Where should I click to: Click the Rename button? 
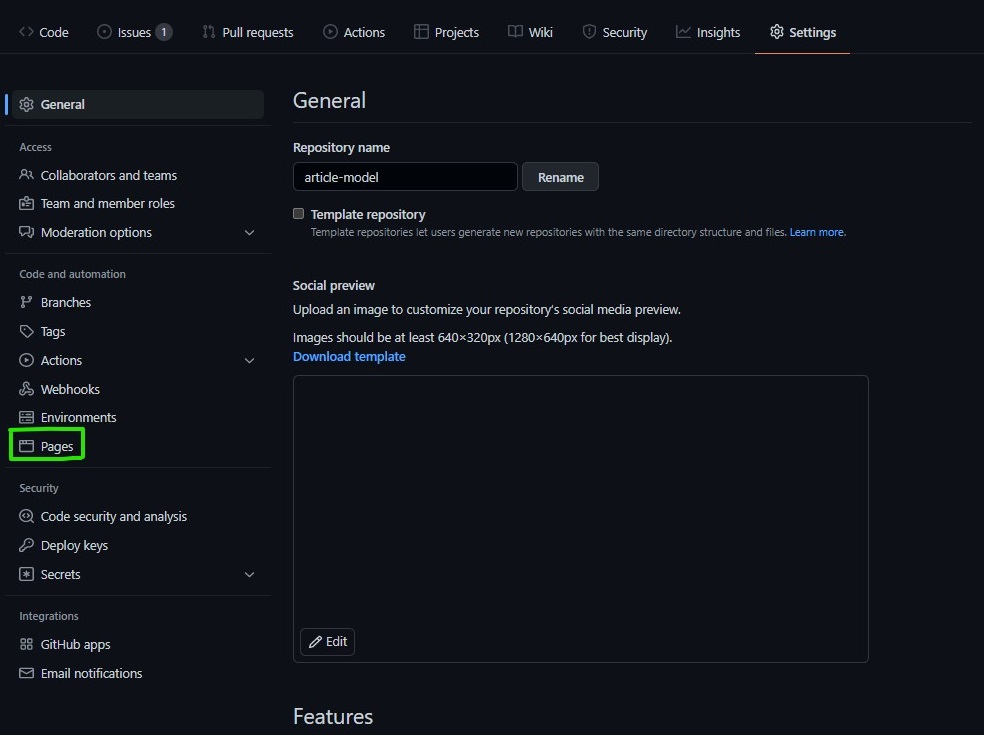pos(560,177)
